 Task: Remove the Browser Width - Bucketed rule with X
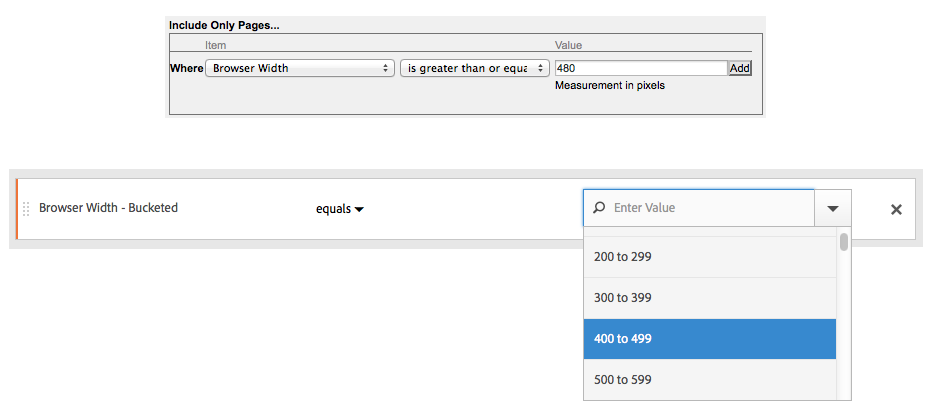pyautogui.click(x=896, y=209)
